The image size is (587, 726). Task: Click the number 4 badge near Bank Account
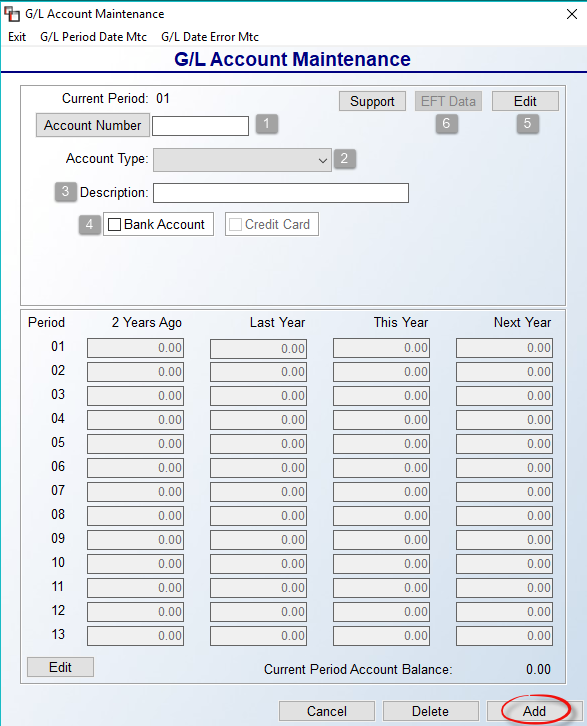pyautogui.click(x=89, y=225)
